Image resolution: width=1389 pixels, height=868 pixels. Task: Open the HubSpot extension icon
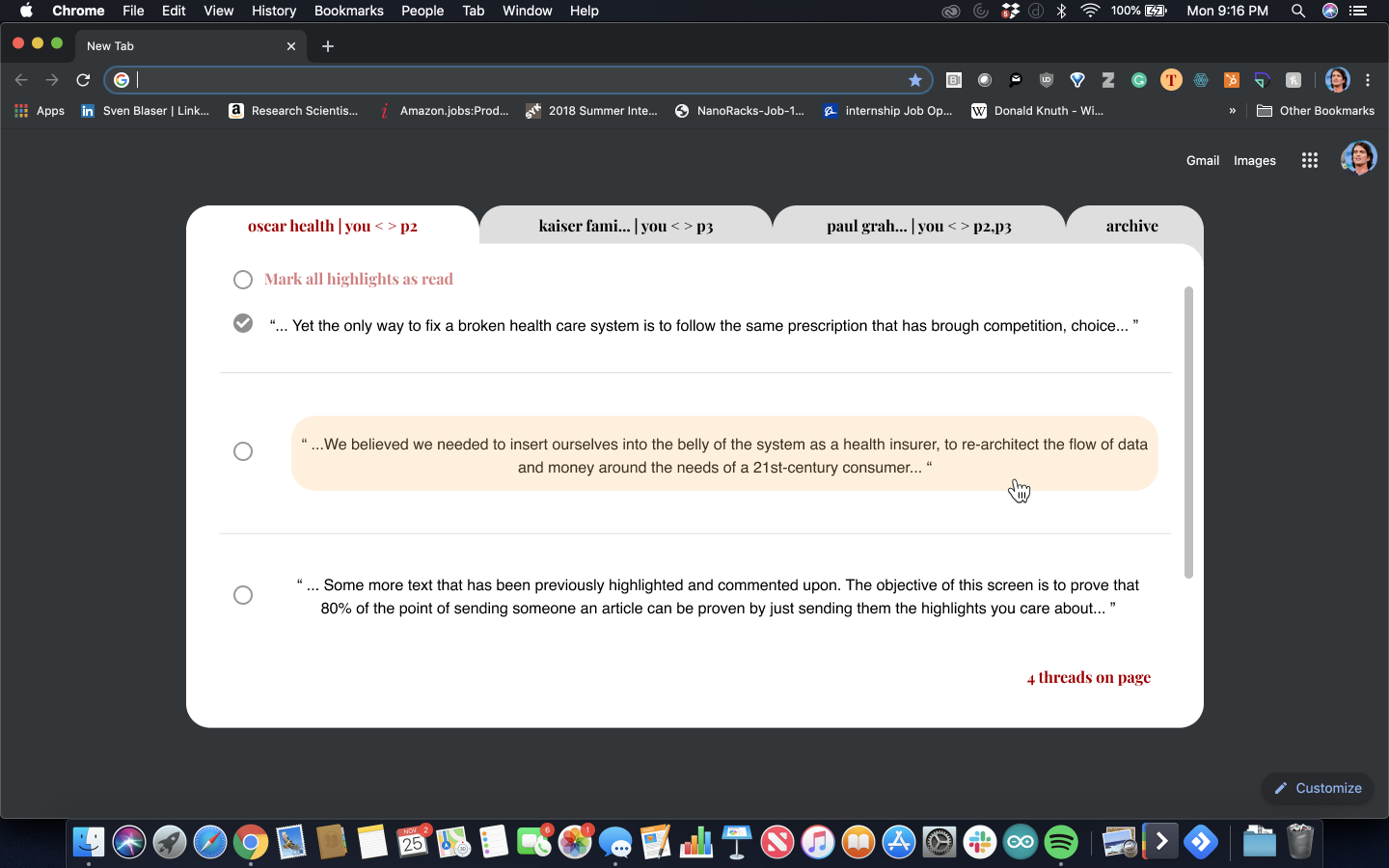(1232, 80)
